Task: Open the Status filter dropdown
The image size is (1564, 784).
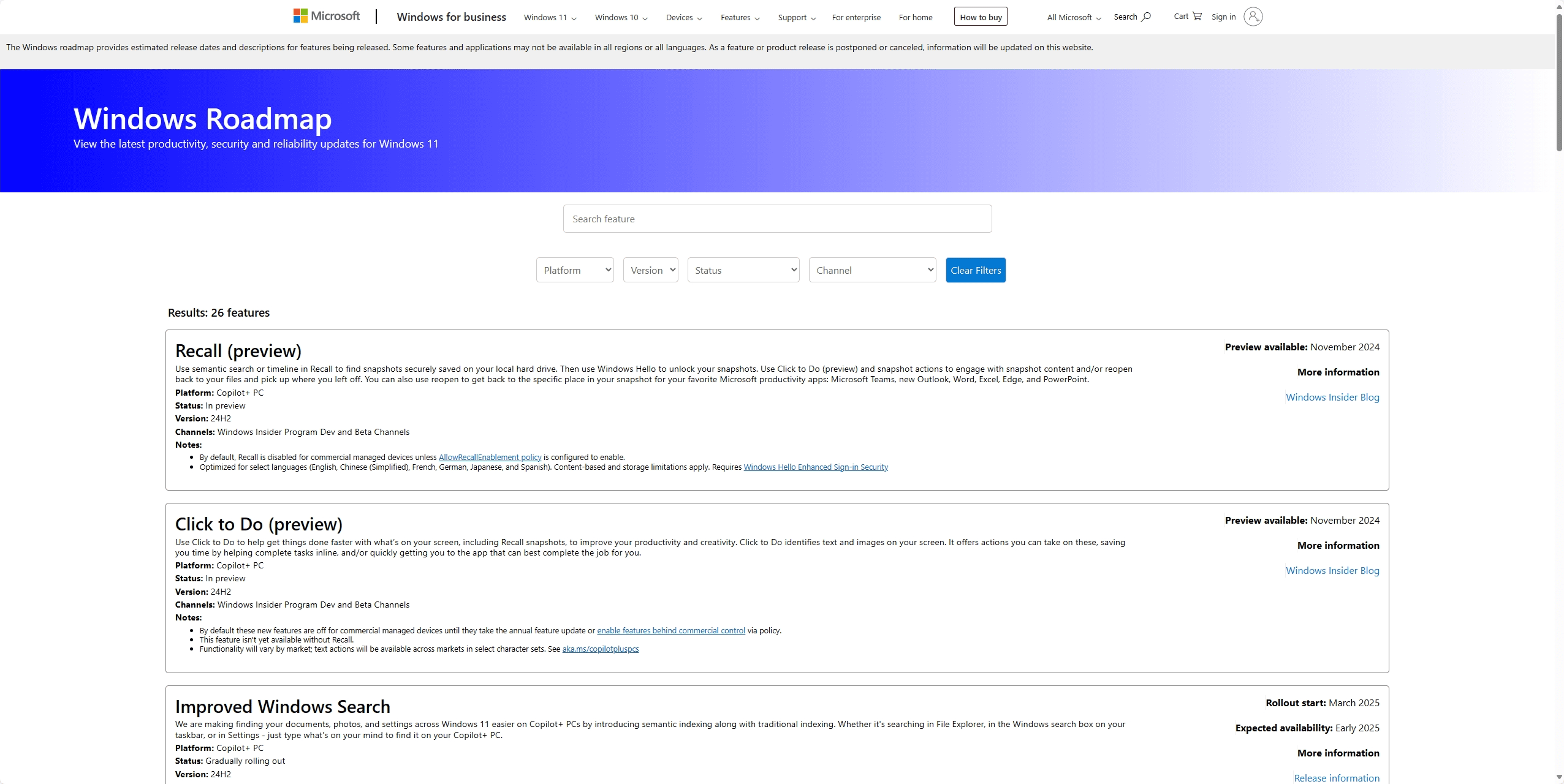Action: click(x=743, y=269)
